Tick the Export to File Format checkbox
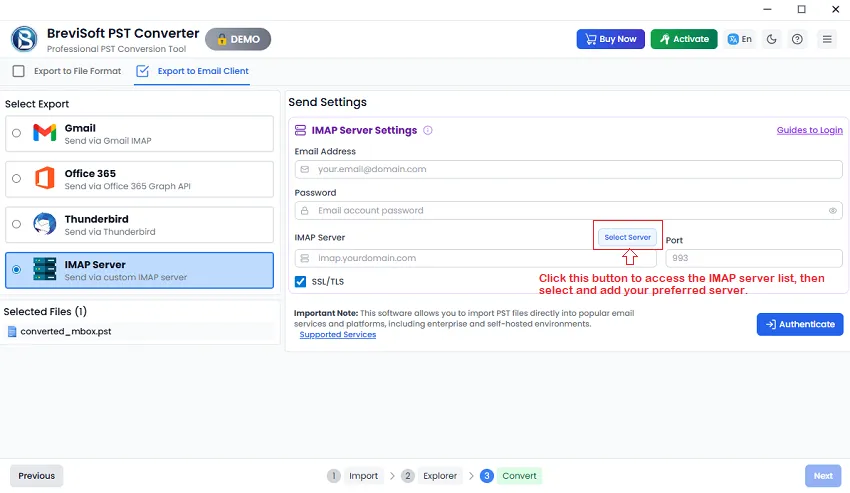Screen dimensions: 850x493 point(18,71)
